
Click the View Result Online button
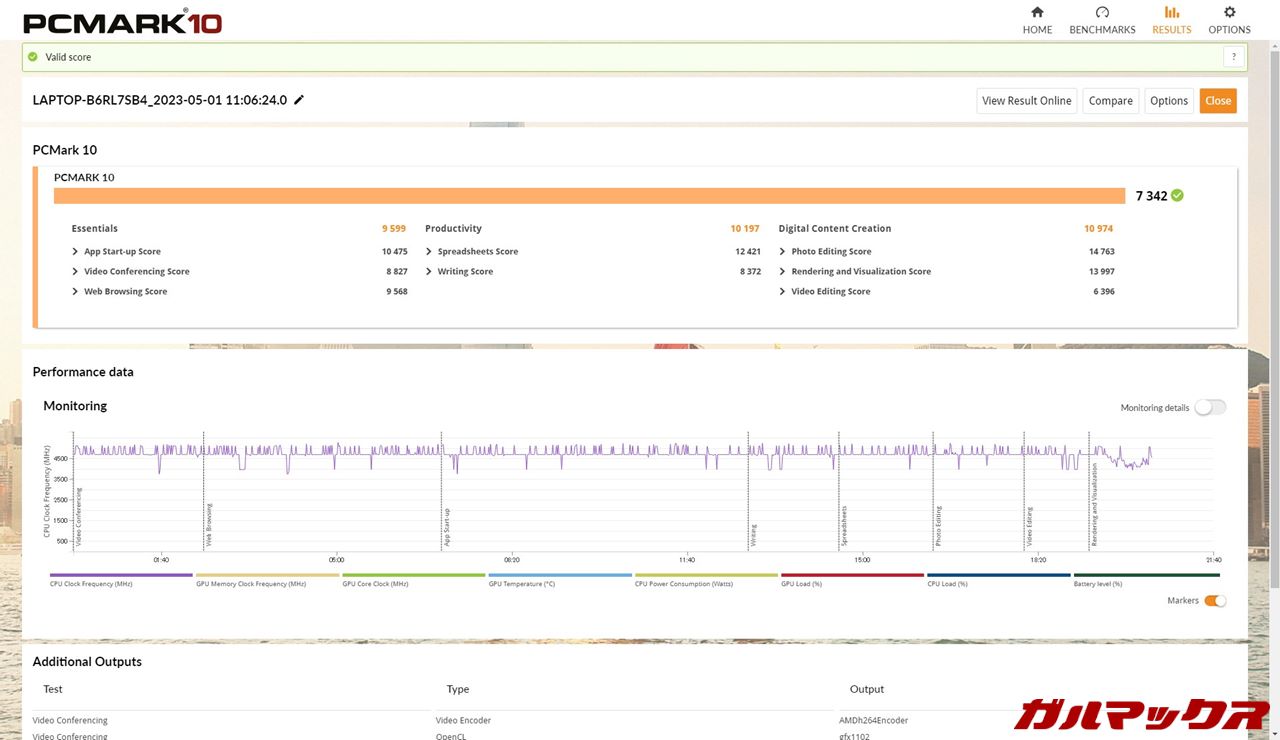(x=1026, y=101)
